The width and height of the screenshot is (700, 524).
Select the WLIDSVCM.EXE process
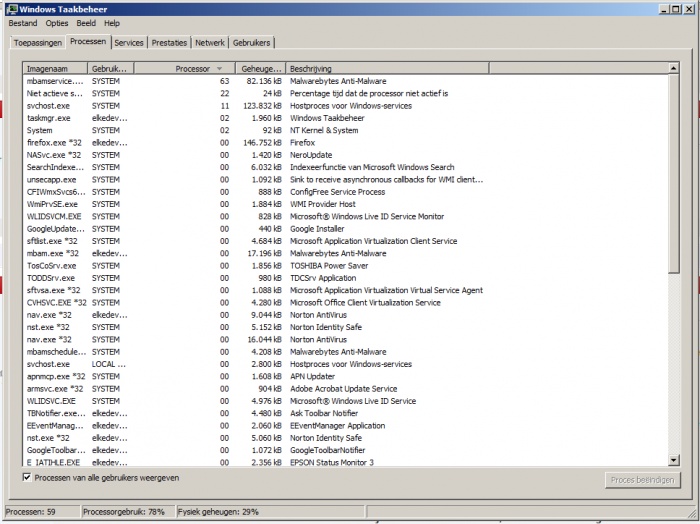click(x=346, y=216)
